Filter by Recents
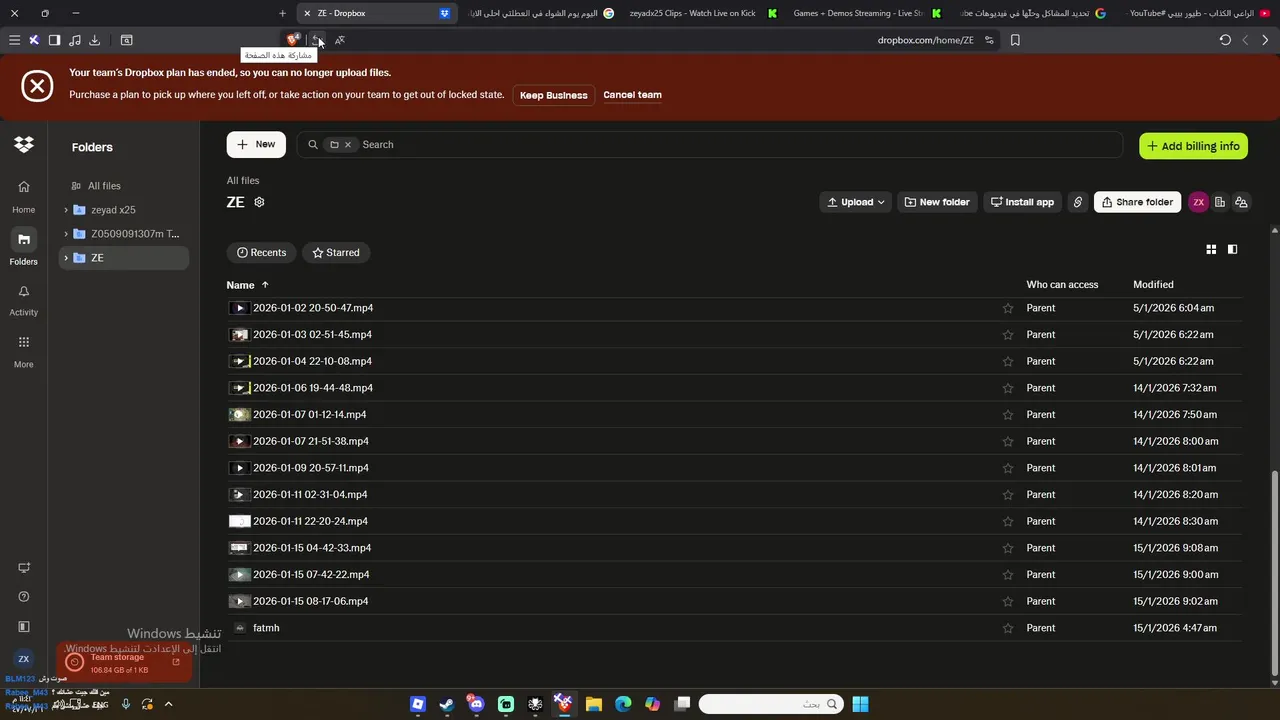Image resolution: width=1280 pixels, height=720 pixels. point(261,253)
